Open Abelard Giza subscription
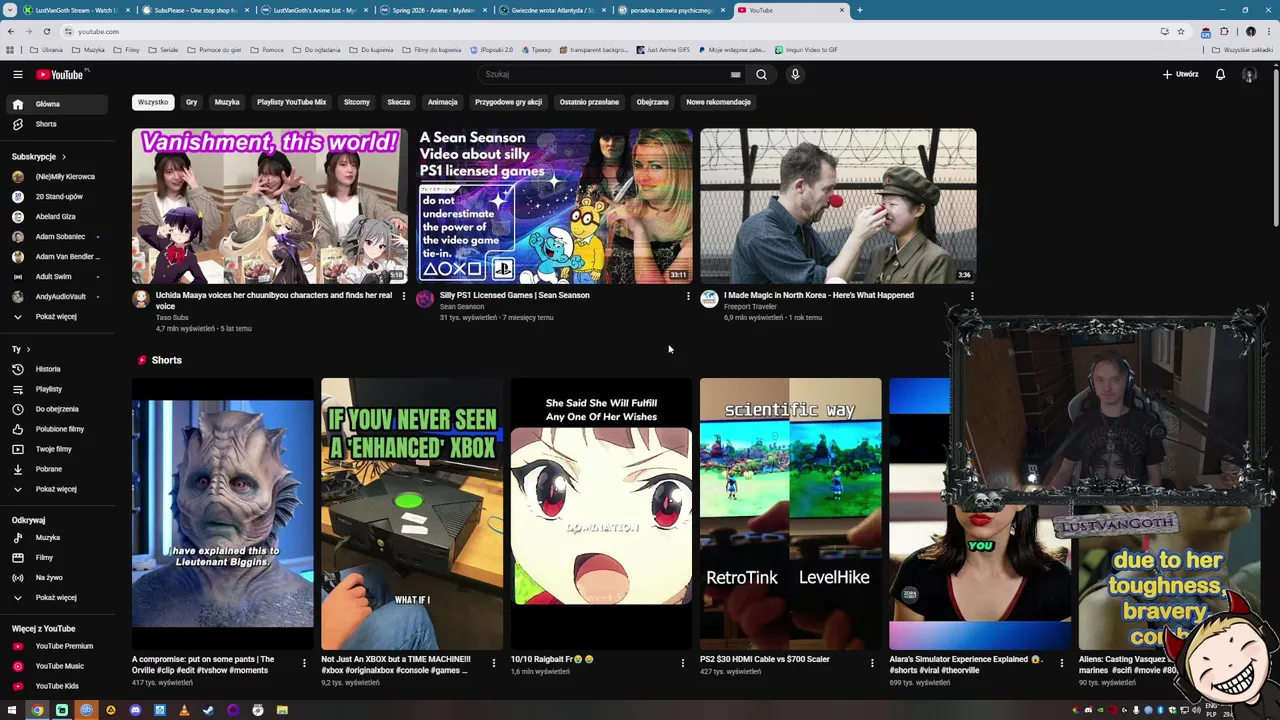The height and width of the screenshot is (720, 1280). [x=55, y=217]
